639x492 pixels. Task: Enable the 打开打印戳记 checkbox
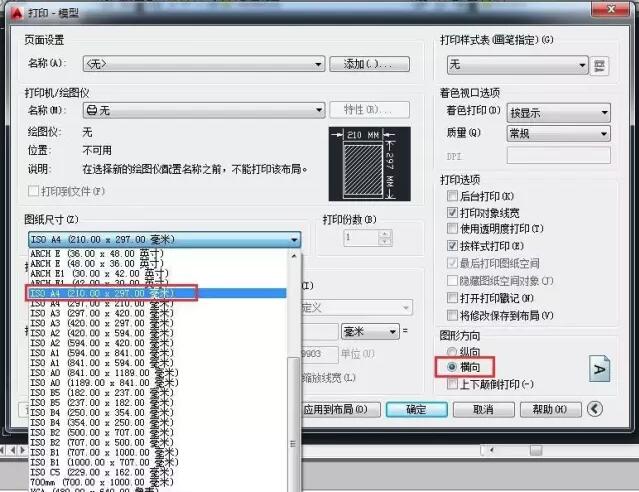452,298
